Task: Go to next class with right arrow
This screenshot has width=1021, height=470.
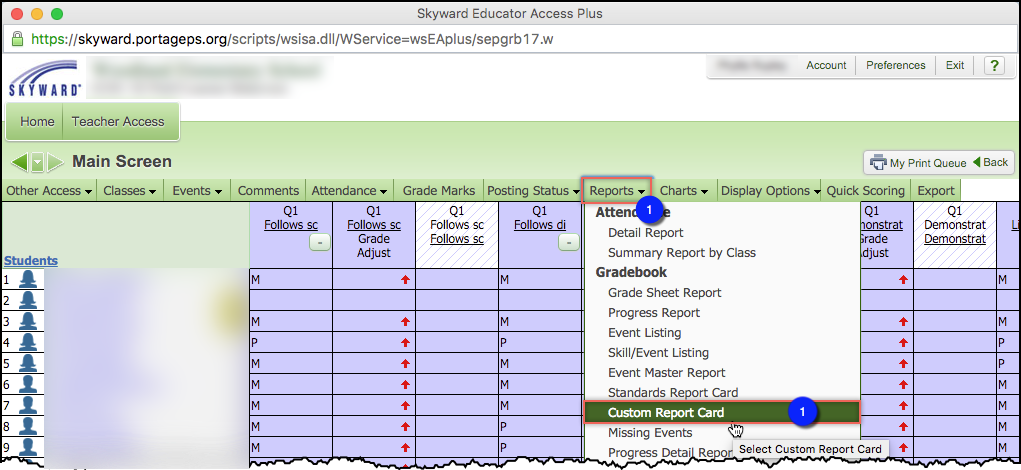Action: pos(55,162)
